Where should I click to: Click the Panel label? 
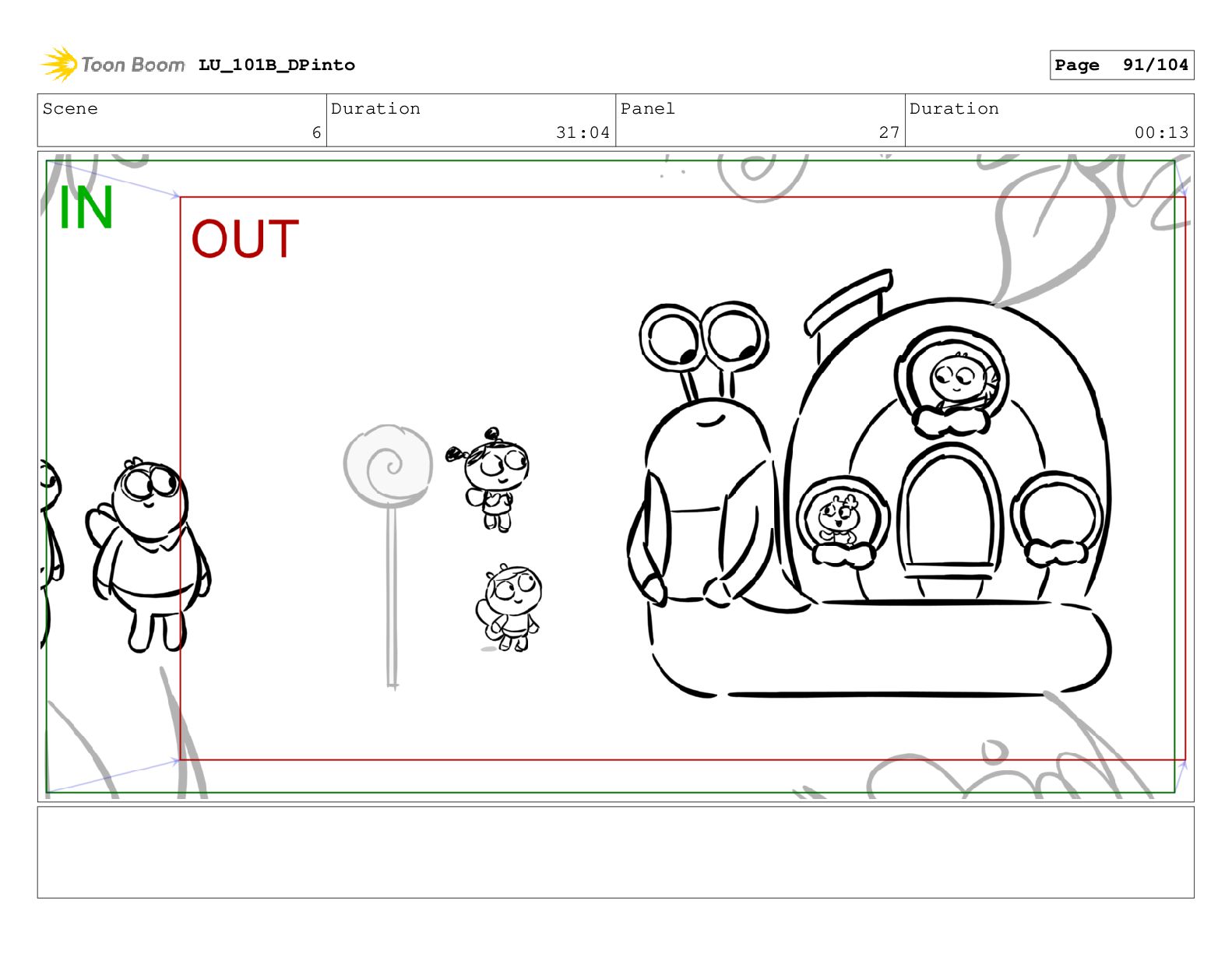click(647, 109)
